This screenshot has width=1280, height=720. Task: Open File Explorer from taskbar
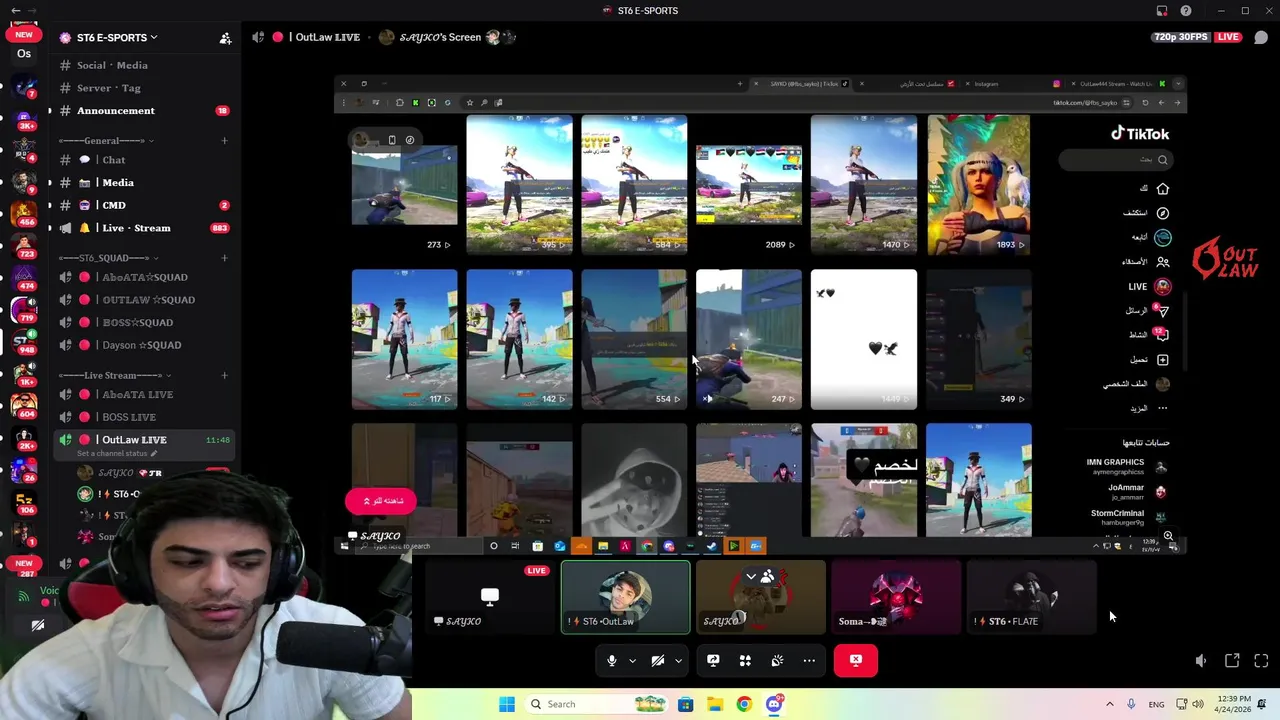715,704
